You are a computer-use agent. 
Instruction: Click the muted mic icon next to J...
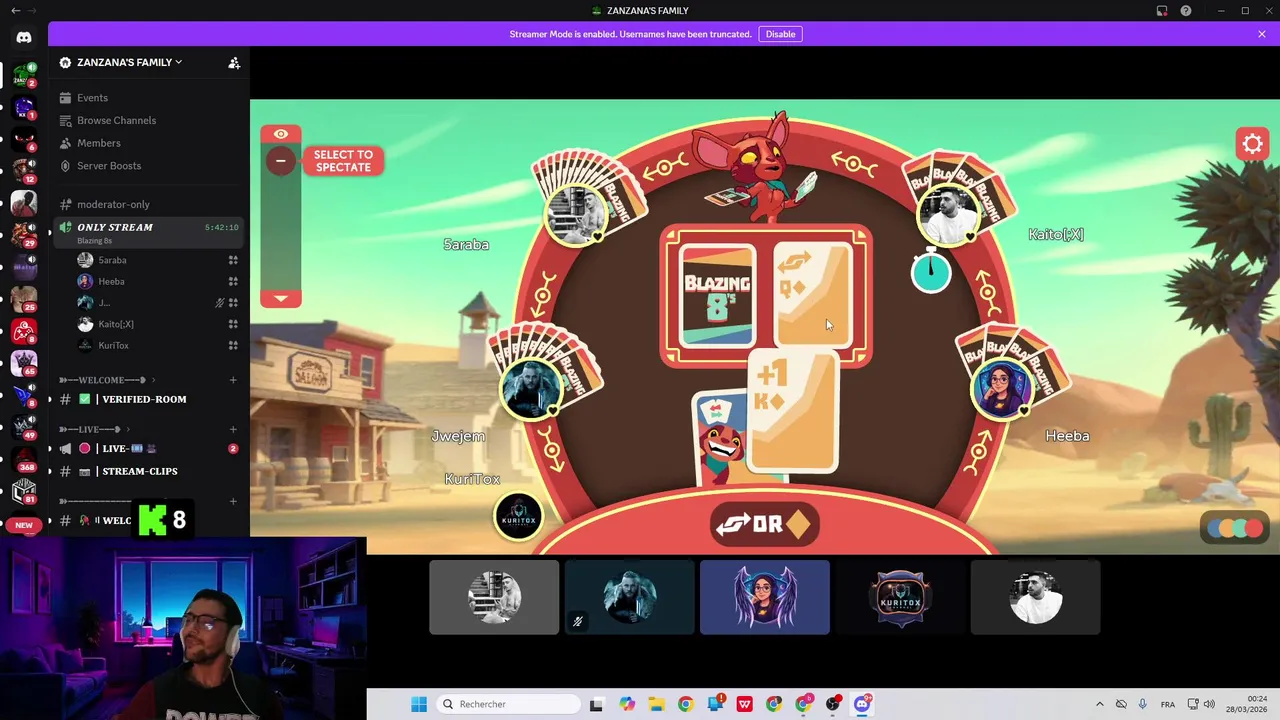pyautogui.click(x=220, y=303)
